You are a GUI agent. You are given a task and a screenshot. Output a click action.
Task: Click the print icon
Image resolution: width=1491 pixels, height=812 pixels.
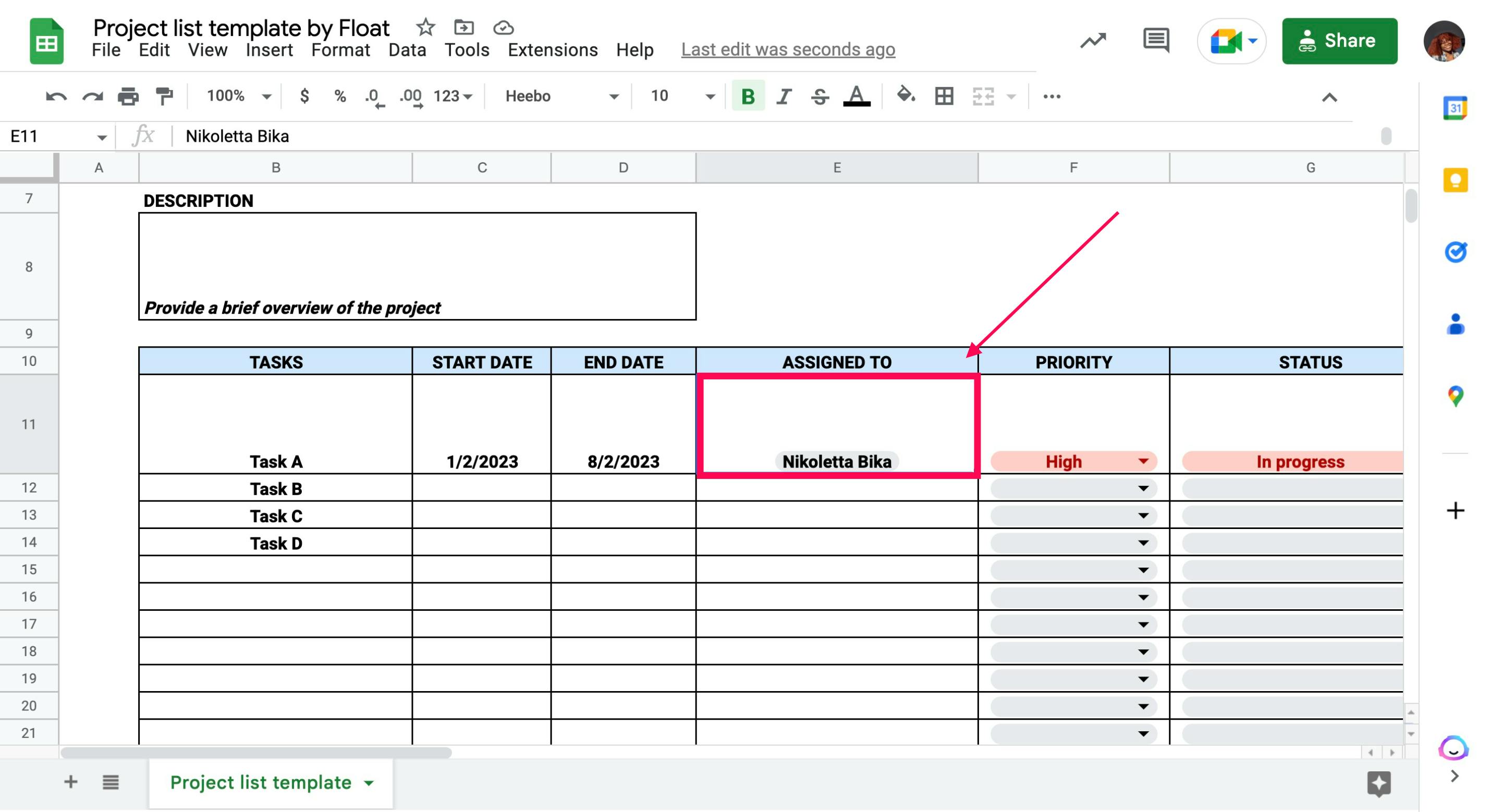tap(128, 97)
